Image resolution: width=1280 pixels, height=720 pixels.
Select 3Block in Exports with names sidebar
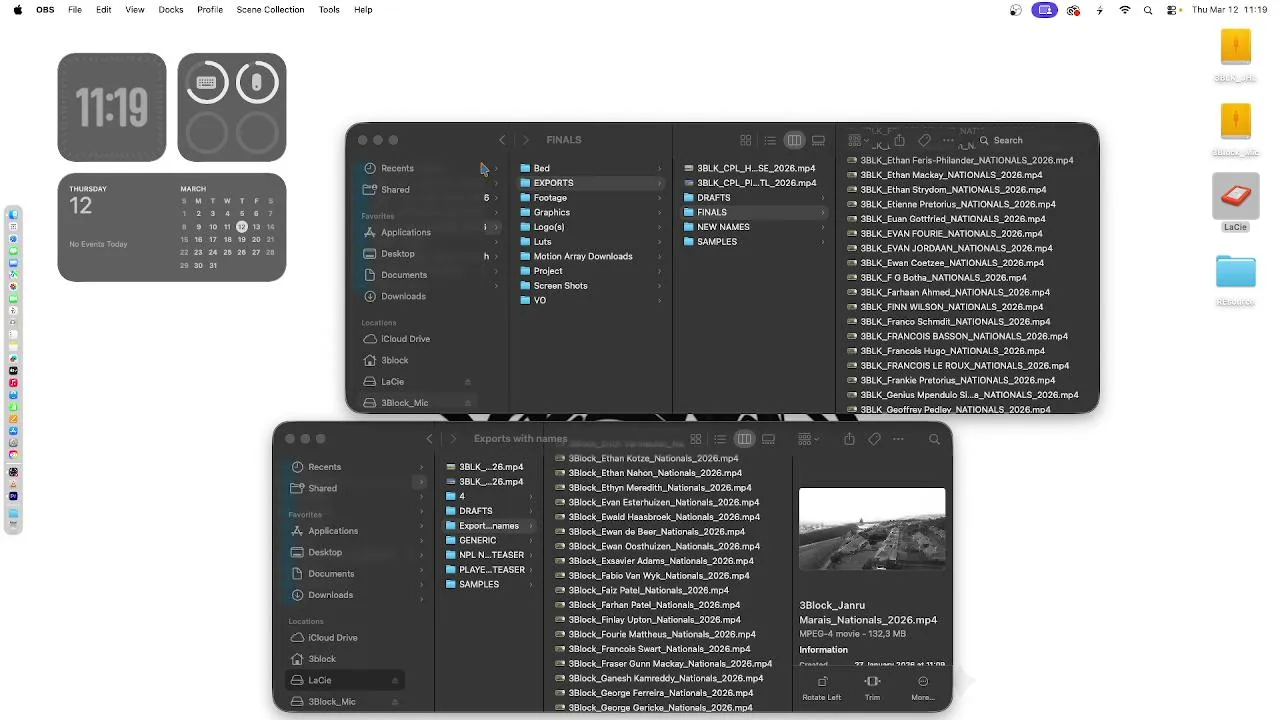322,659
